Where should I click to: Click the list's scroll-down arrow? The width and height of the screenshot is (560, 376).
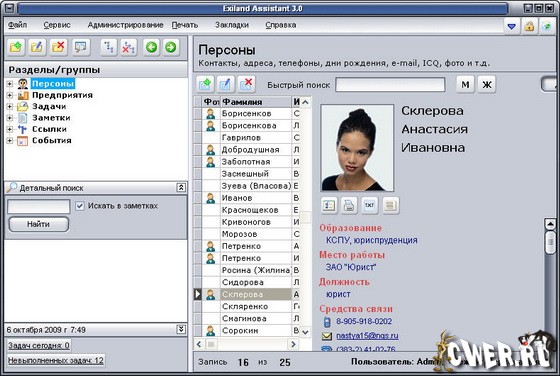coord(305,332)
